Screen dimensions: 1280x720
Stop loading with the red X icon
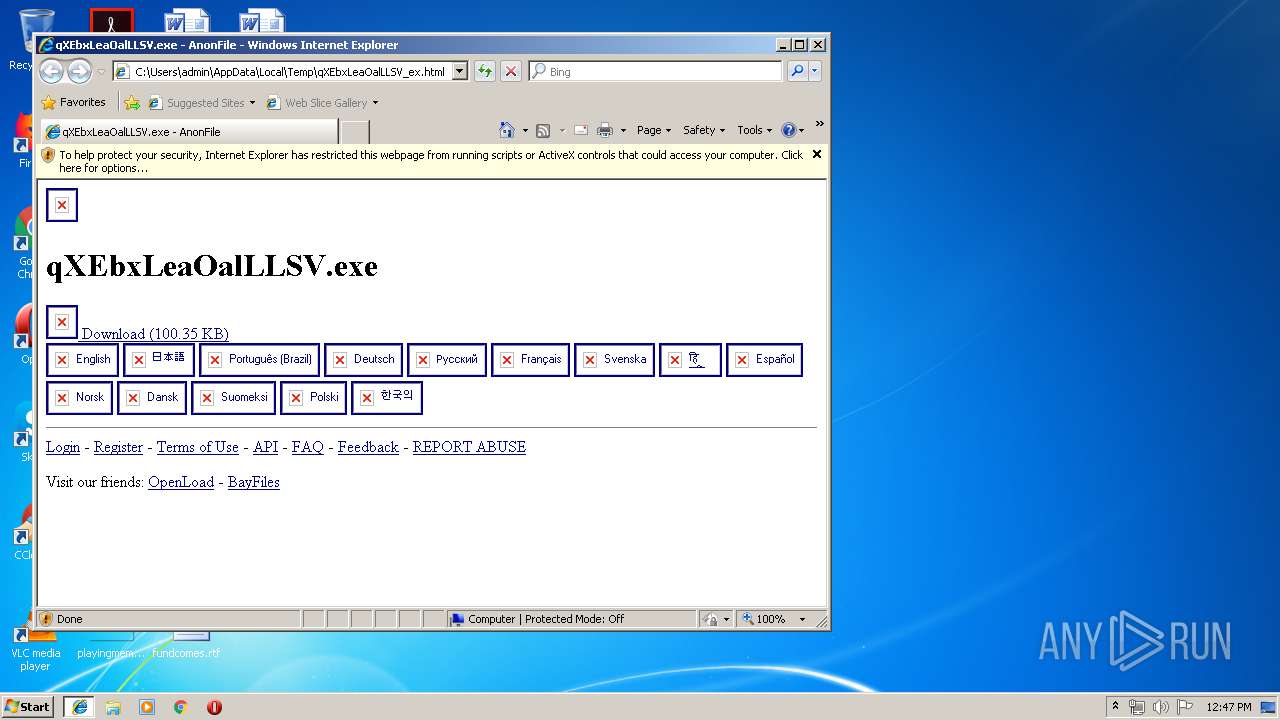point(511,71)
